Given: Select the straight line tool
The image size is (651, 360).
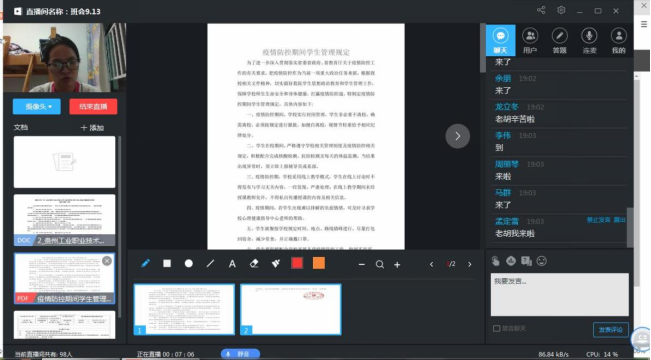Looking at the screenshot, I should [x=210, y=263].
